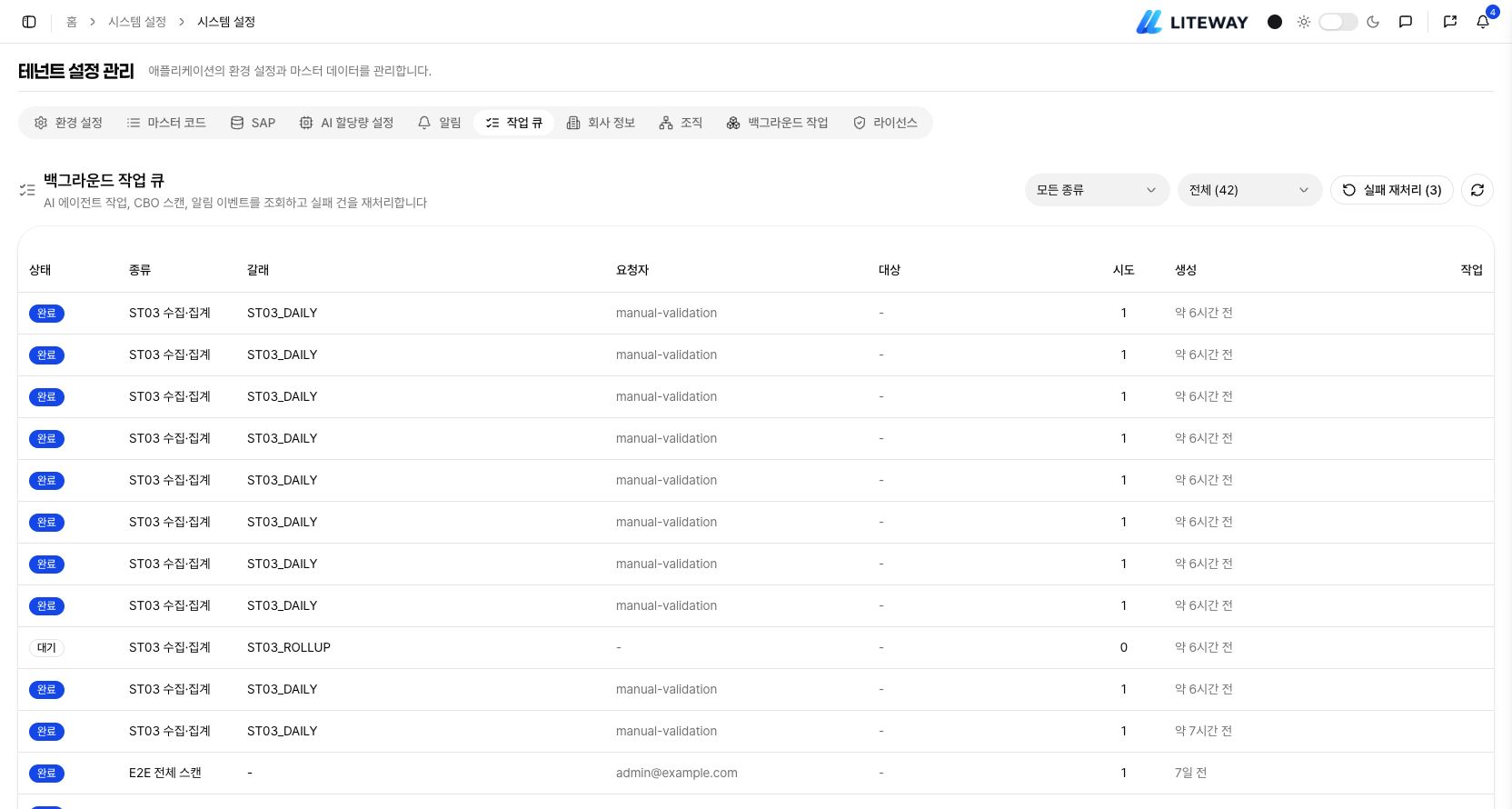Open the 조직 tab
The height and width of the screenshot is (809, 1512).
click(x=681, y=123)
